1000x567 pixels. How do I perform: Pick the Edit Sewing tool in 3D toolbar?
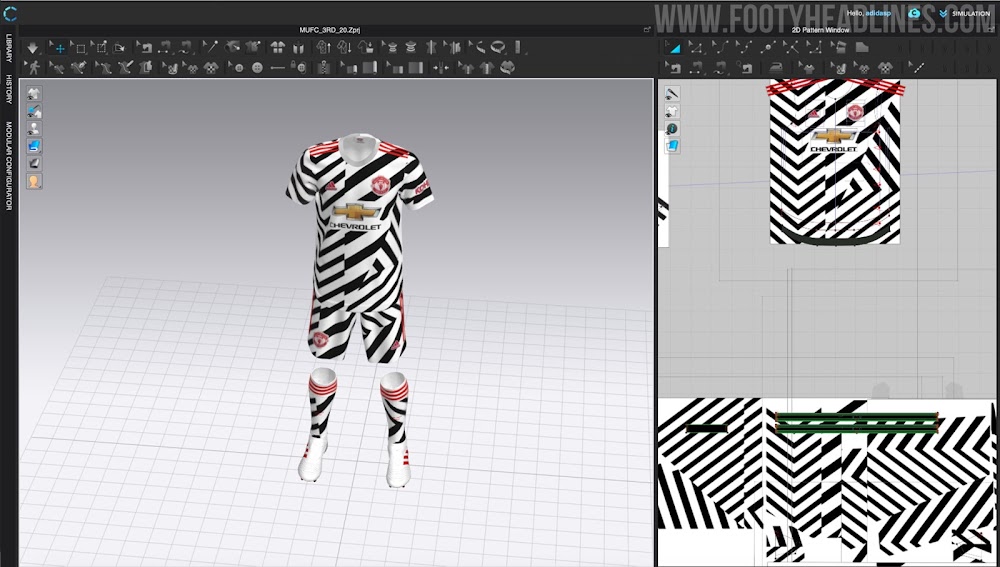click(145, 48)
